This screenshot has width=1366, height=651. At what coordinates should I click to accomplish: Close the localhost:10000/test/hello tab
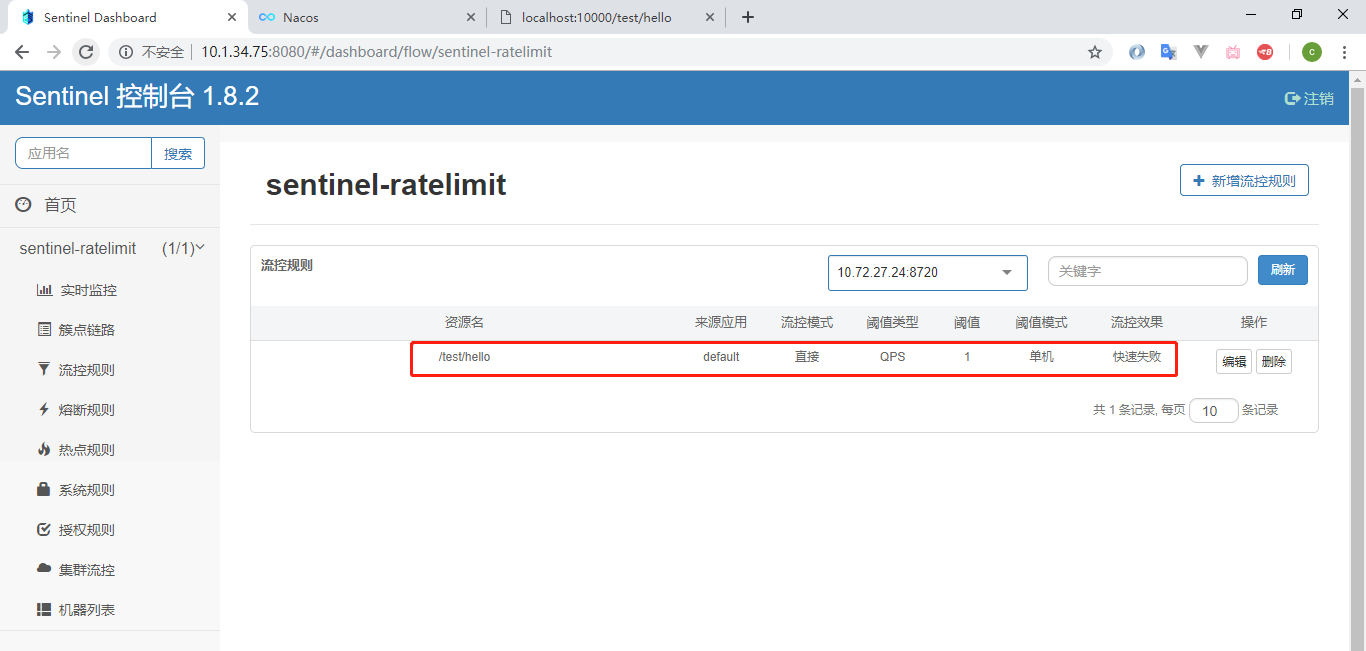(x=711, y=17)
